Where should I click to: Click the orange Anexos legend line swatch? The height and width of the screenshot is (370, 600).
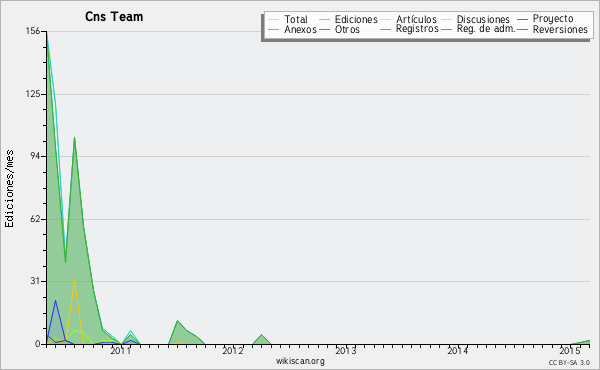point(274,29)
